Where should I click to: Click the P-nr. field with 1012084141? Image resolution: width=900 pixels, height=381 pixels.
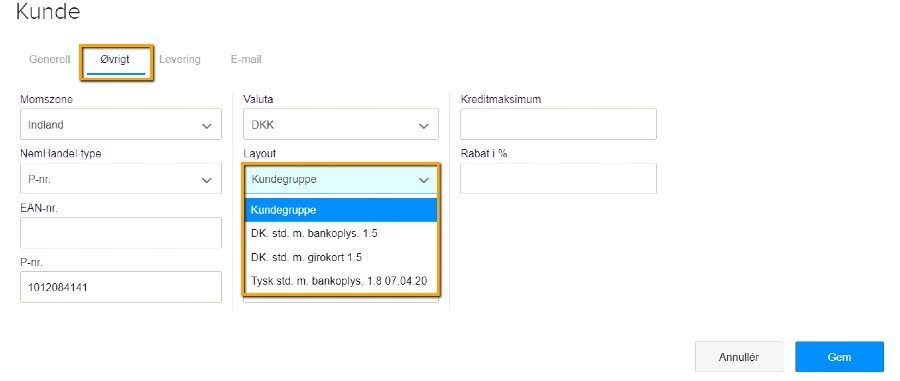coord(121,287)
